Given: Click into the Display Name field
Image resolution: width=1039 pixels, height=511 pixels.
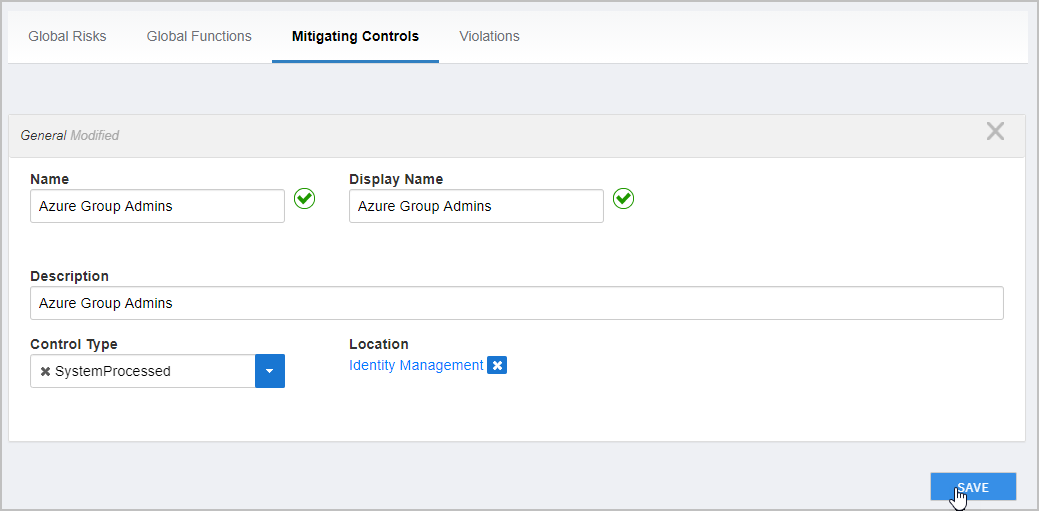Looking at the screenshot, I should pyautogui.click(x=476, y=207).
